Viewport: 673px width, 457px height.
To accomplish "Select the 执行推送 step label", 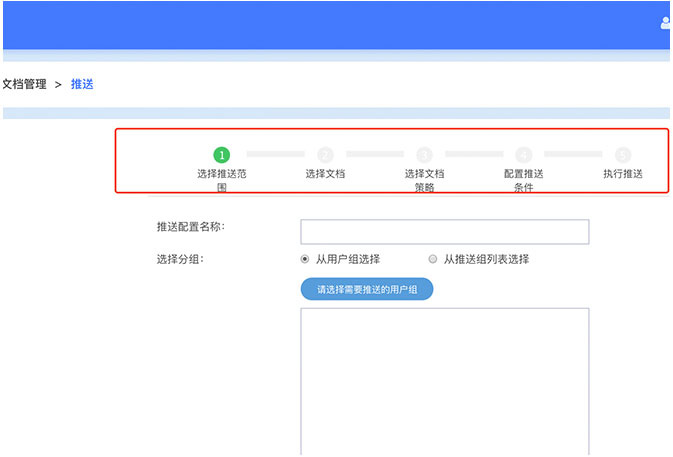I will click(x=623, y=174).
